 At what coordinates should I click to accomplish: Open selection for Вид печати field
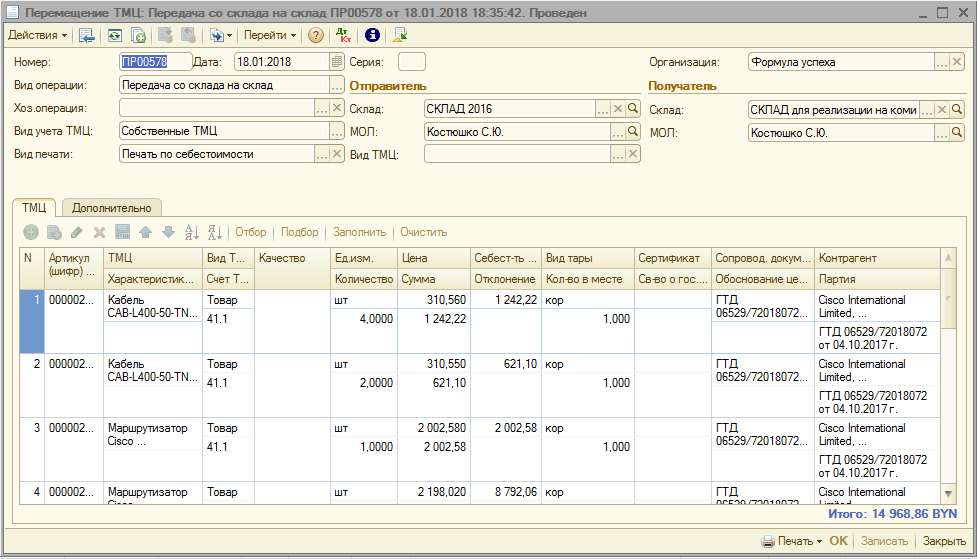(x=322, y=154)
